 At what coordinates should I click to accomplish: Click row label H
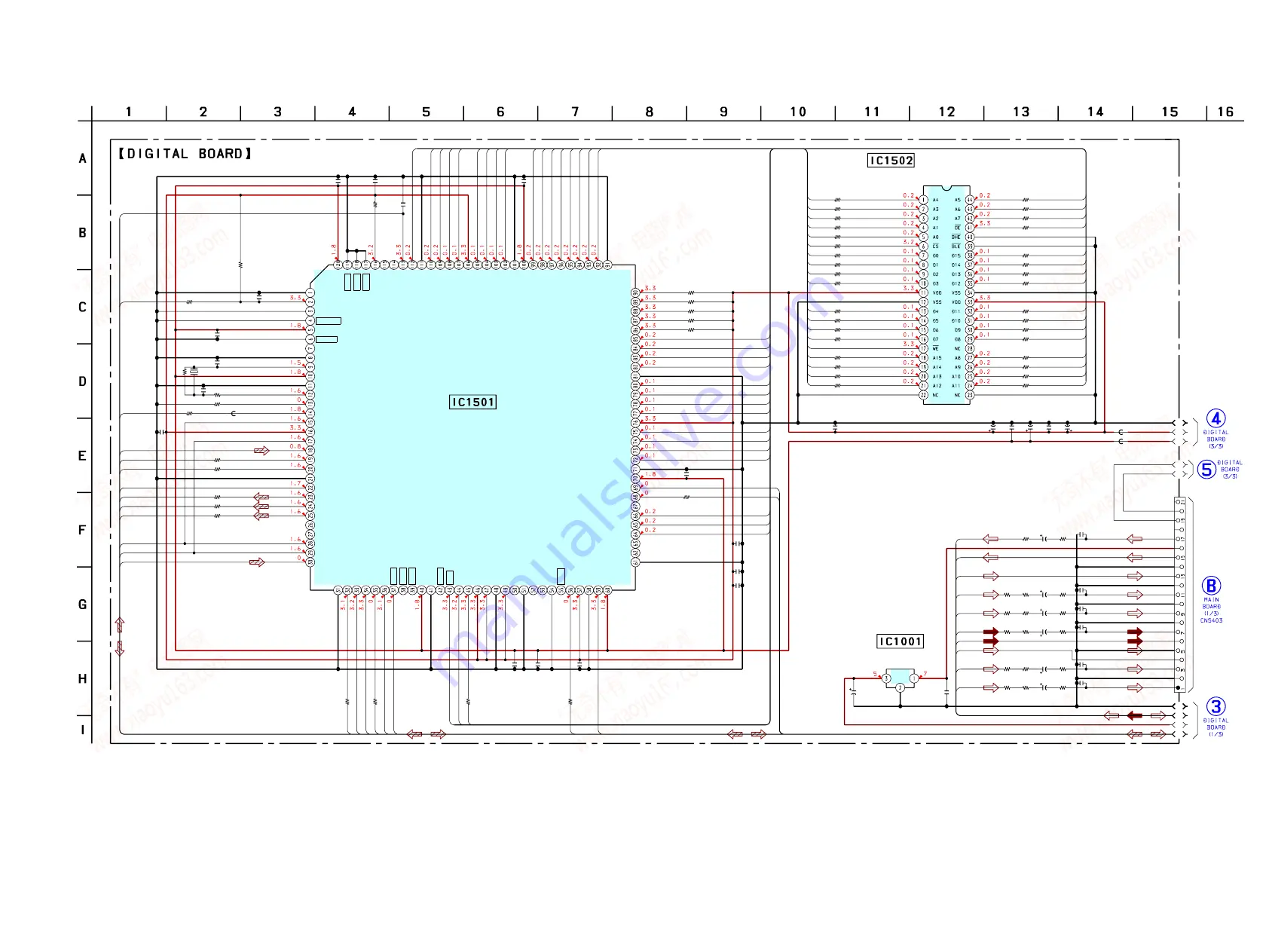coord(83,679)
